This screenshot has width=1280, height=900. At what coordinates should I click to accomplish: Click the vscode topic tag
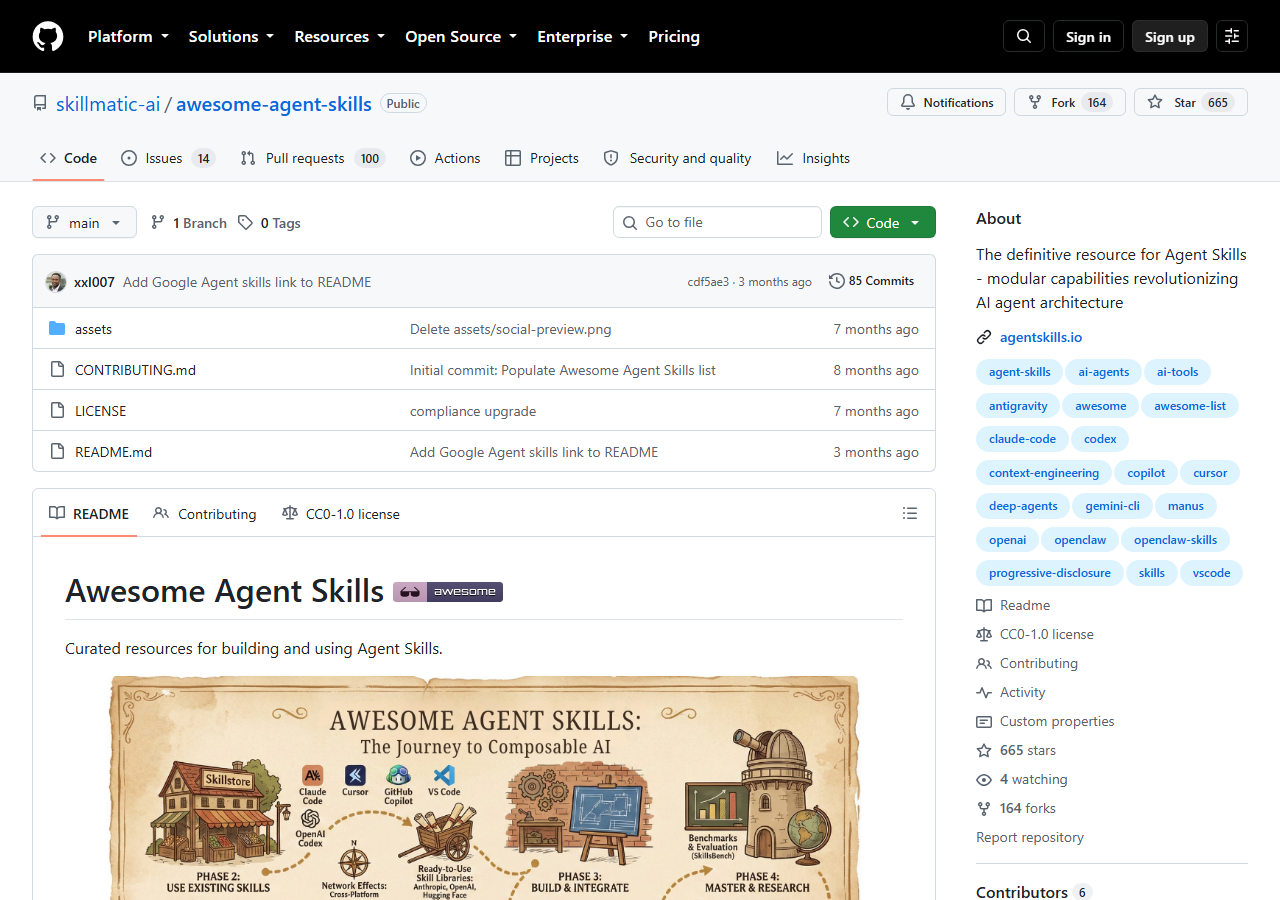1212,573
